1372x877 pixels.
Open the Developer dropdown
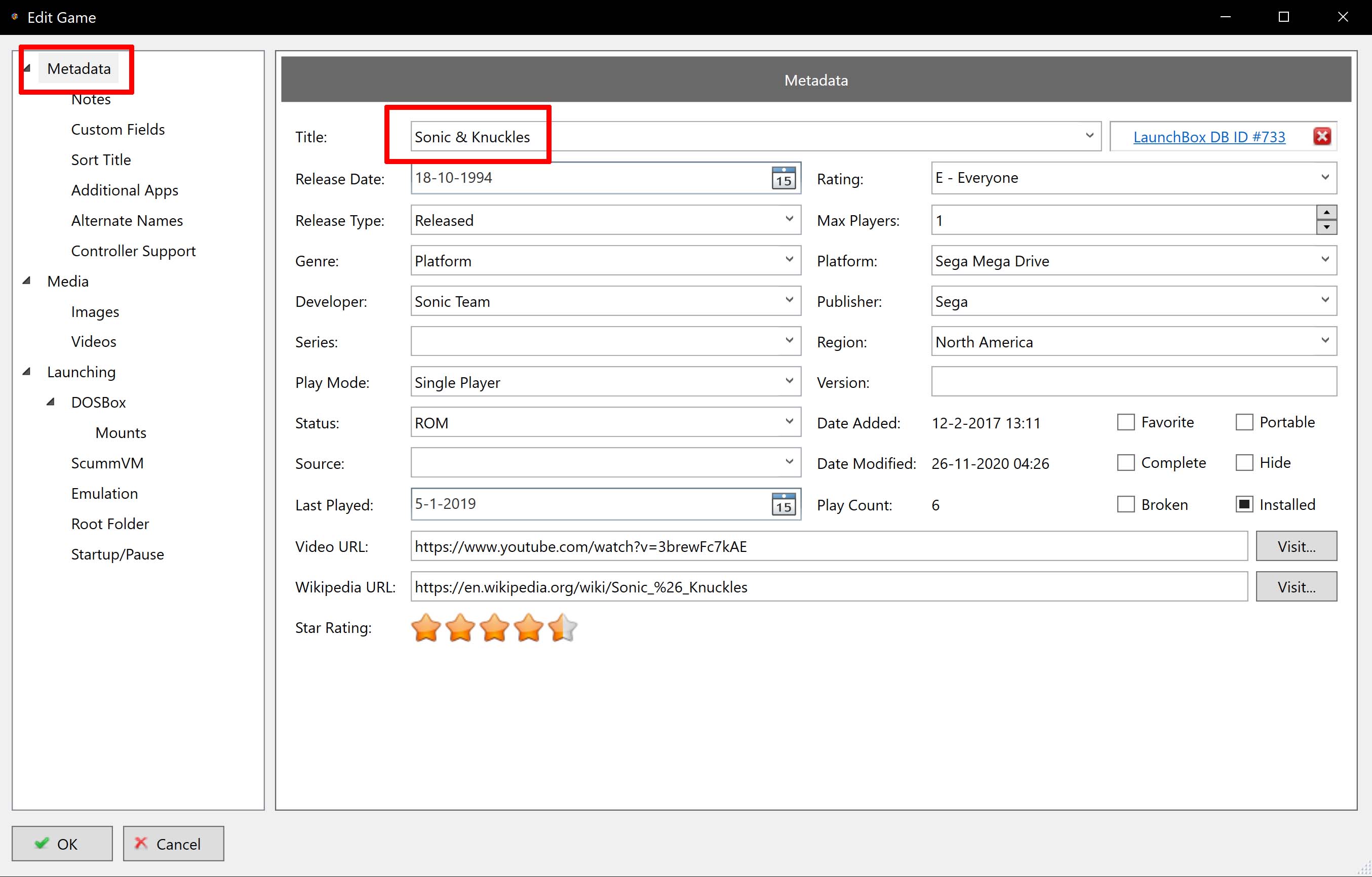(789, 300)
